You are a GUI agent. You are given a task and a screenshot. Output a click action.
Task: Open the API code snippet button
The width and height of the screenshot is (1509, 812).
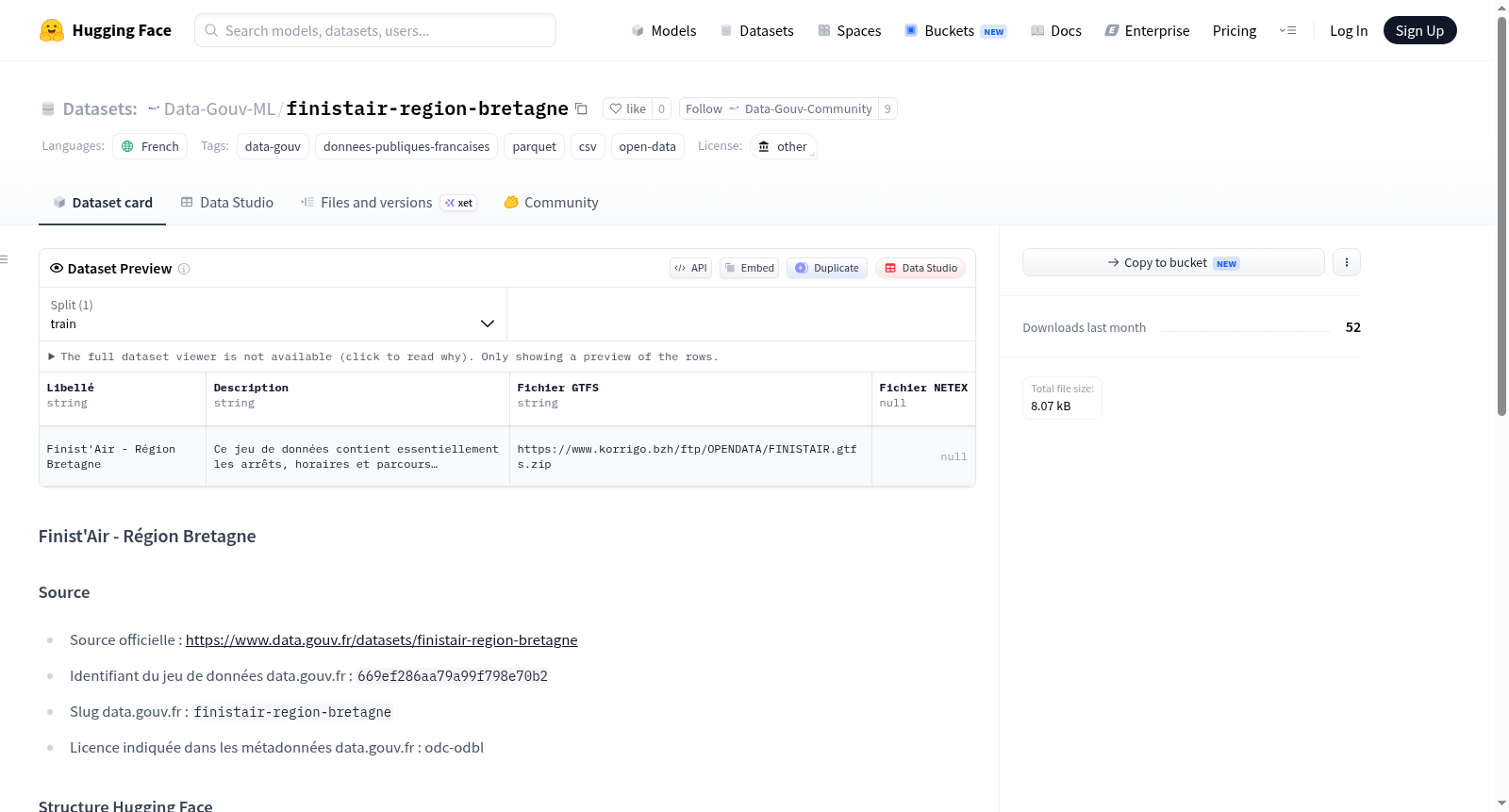pos(690,268)
